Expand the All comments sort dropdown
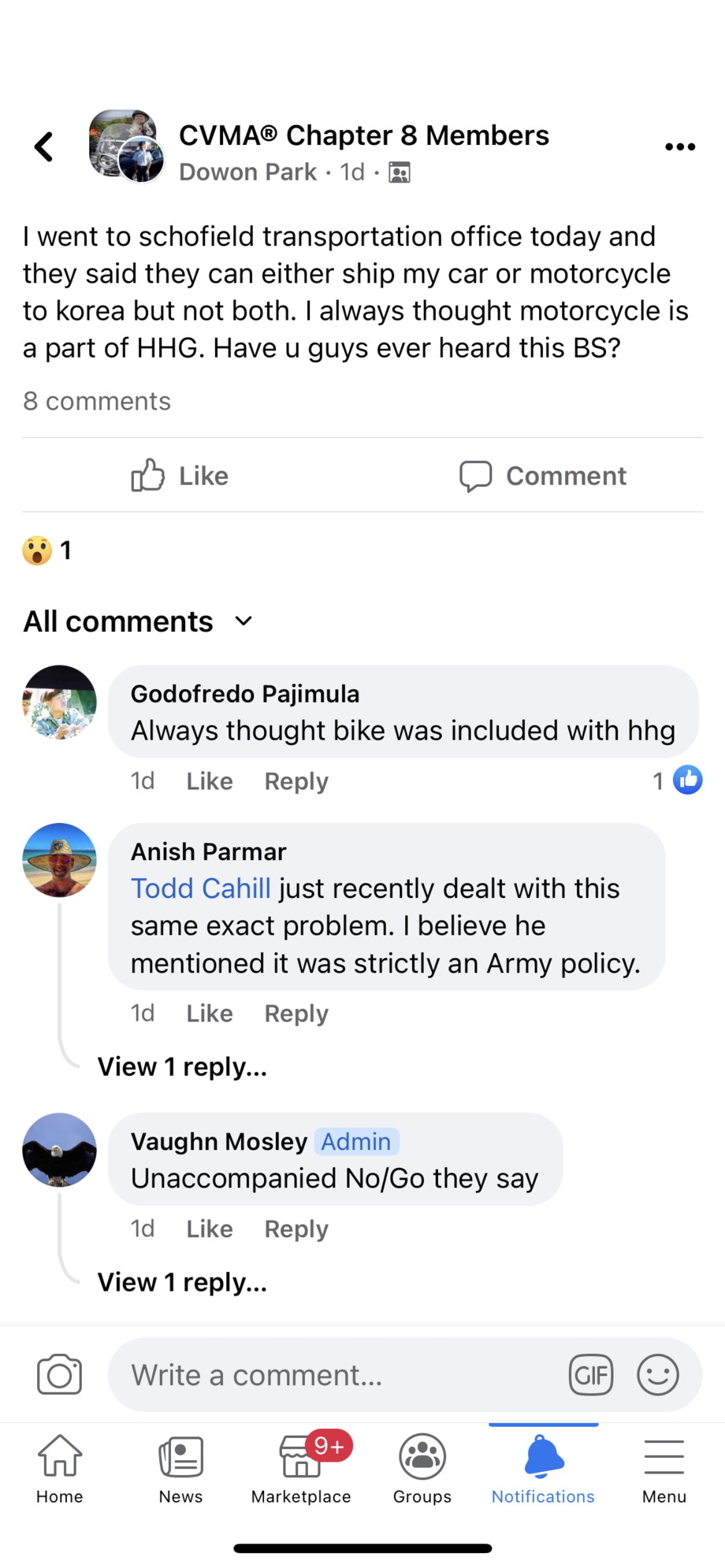 (x=139, y=621)
